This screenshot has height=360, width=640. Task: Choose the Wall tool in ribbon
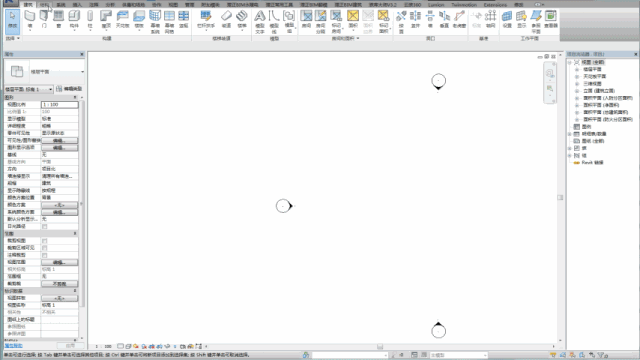[x=30, y=20]
